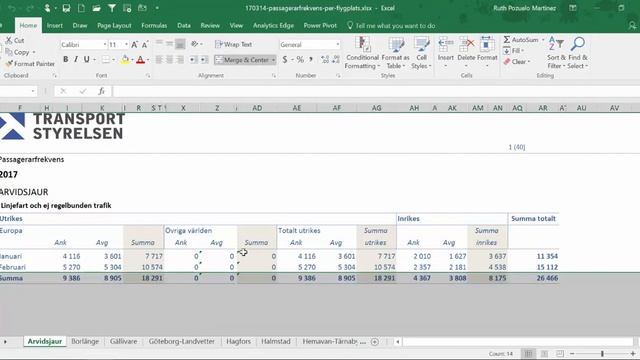Toggle Align Right
Viewport: 640px width, 360px height.
point(180,60)
